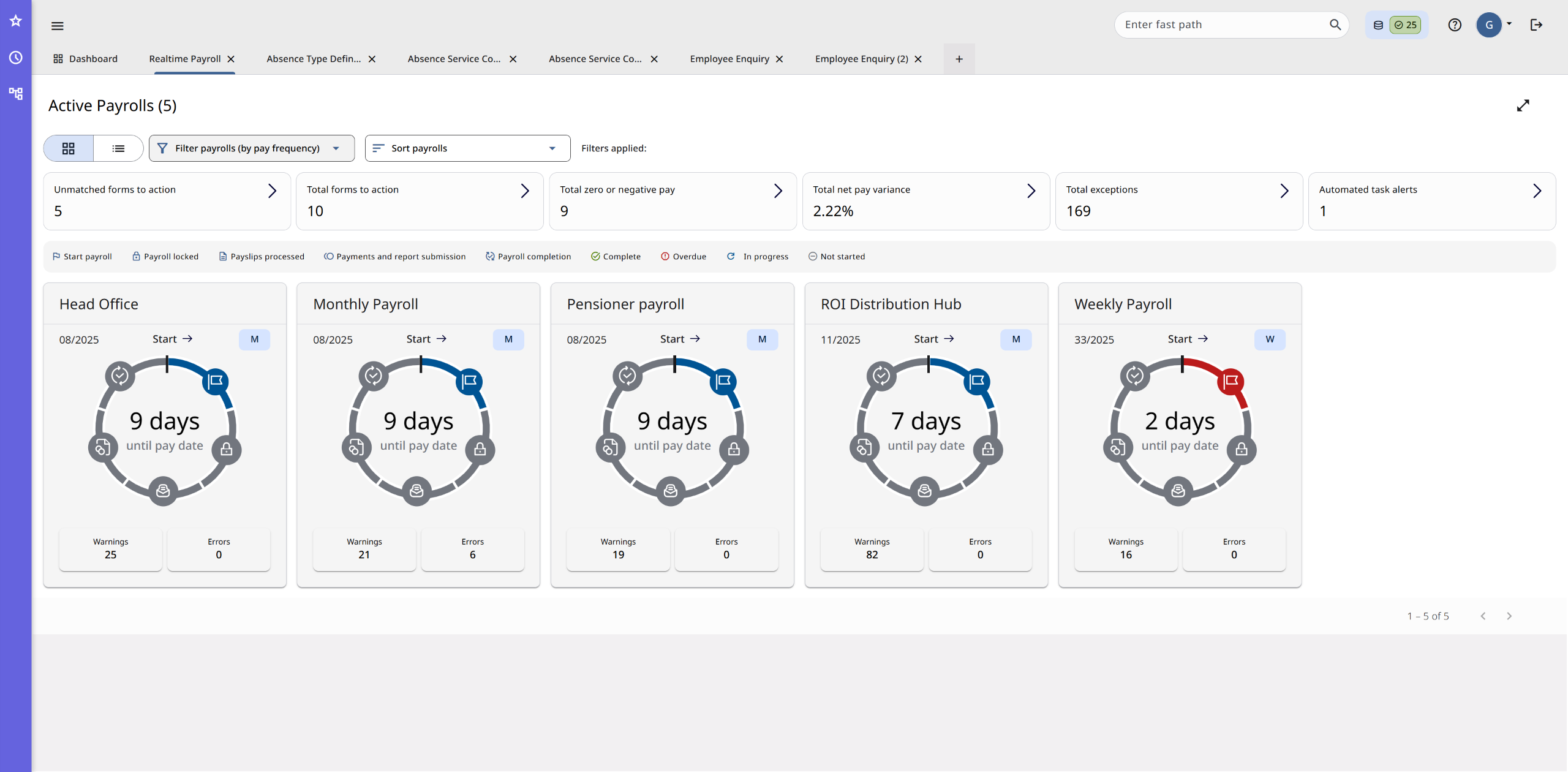This screenshot has width=1568, height=772.
Task: Open recent history clock icon
Action: click(16, 58)
